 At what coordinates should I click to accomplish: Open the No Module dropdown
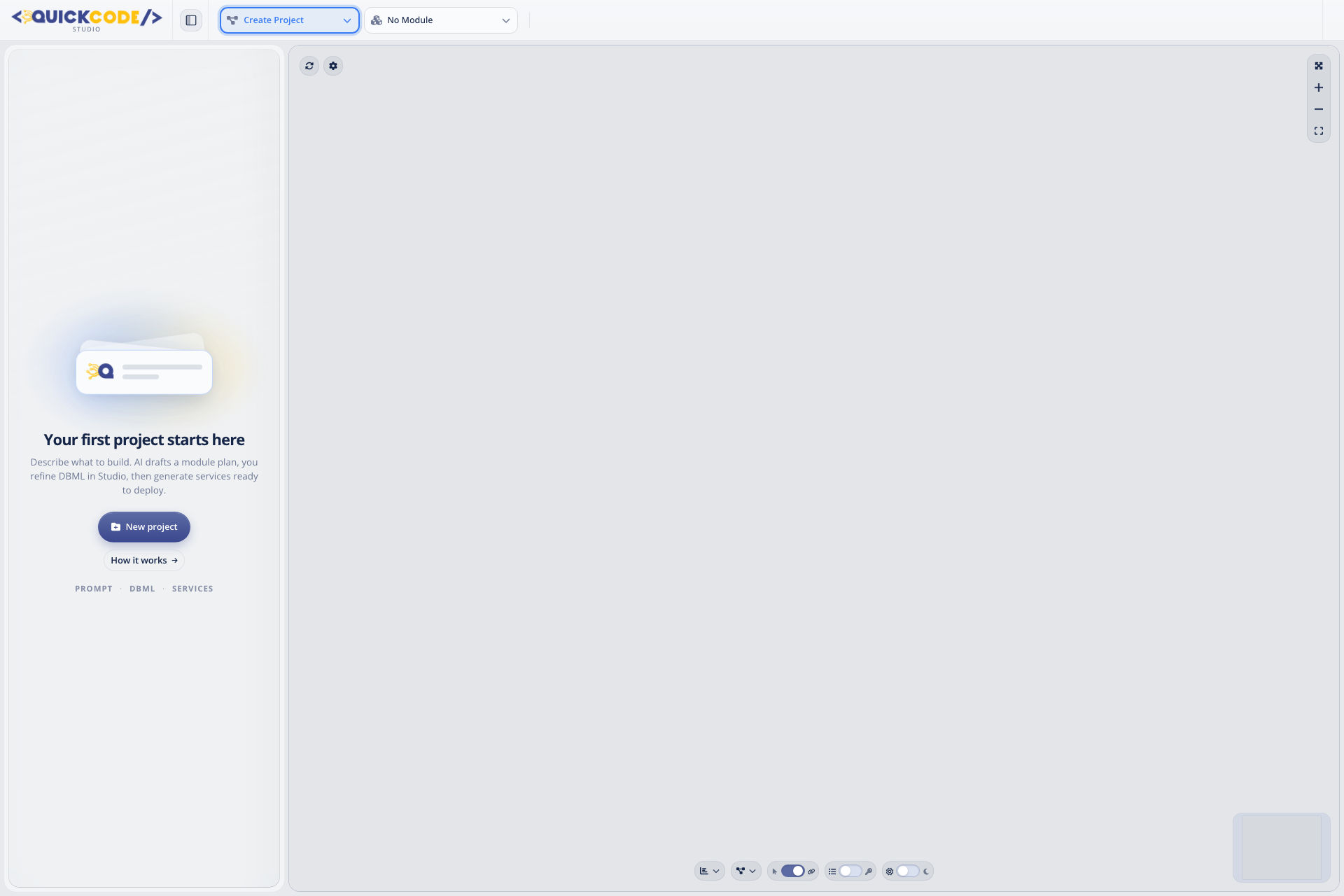[x=441, y=20]
